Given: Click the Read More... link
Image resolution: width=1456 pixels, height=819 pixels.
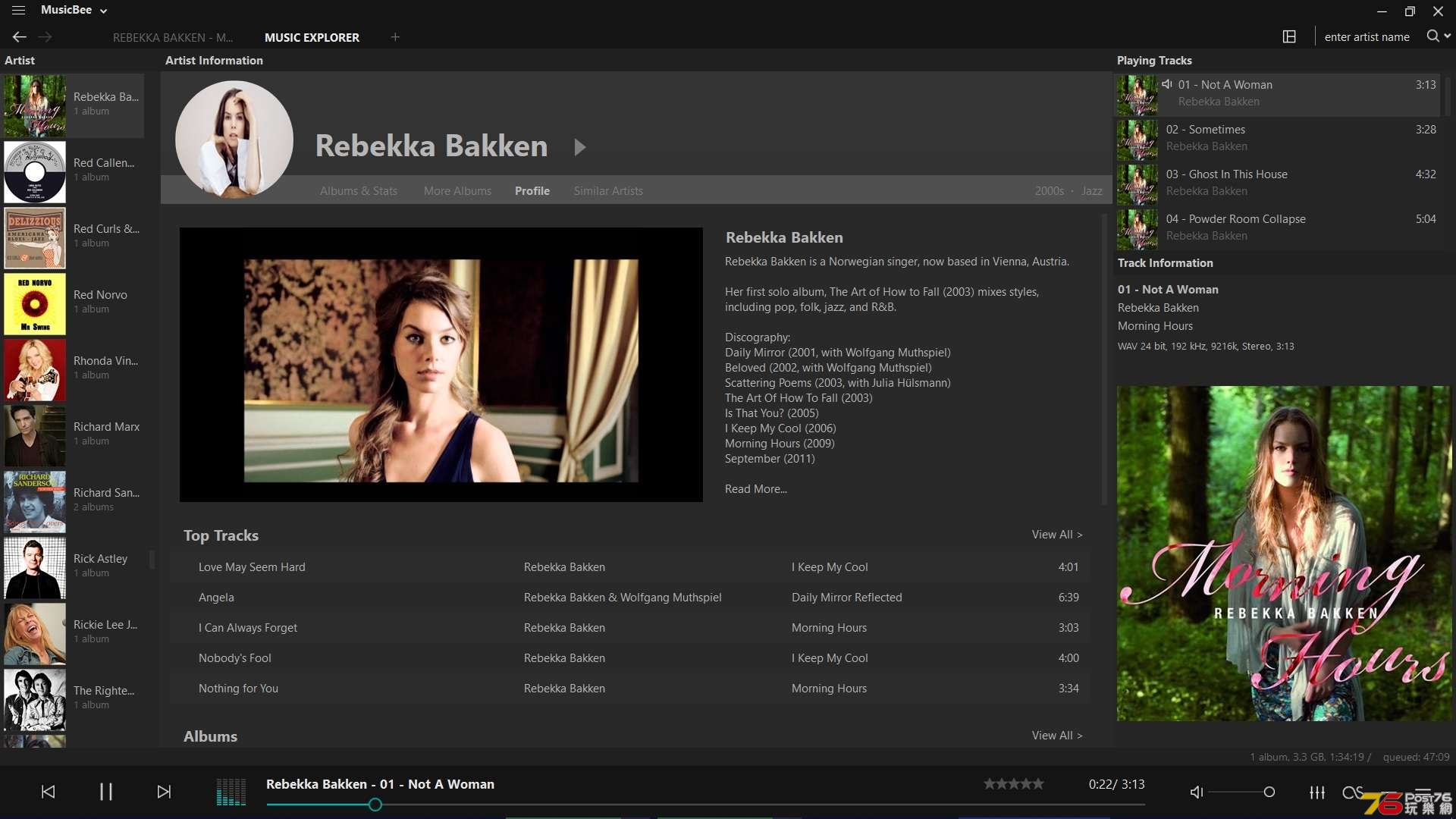Looking at the screenshot, I should [x=756, y=489].
